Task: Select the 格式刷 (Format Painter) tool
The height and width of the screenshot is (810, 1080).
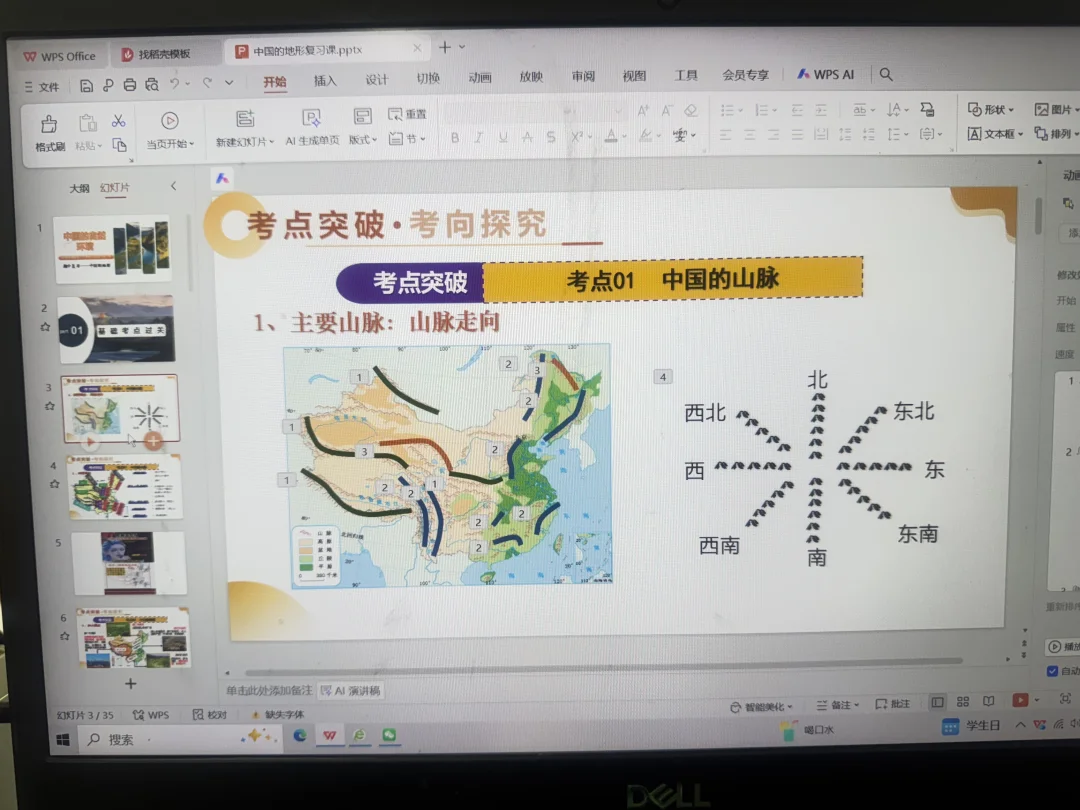Action: point(50,120)
